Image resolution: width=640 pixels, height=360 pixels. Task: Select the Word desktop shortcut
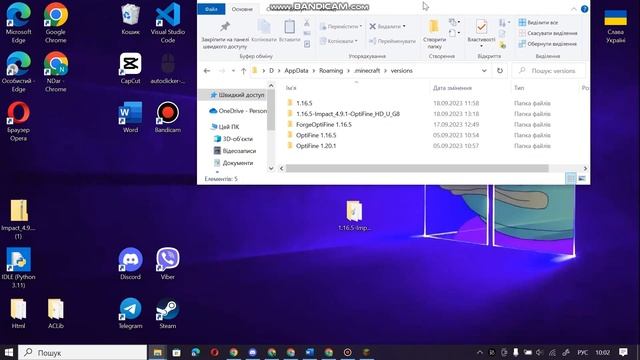coord(131,118)
